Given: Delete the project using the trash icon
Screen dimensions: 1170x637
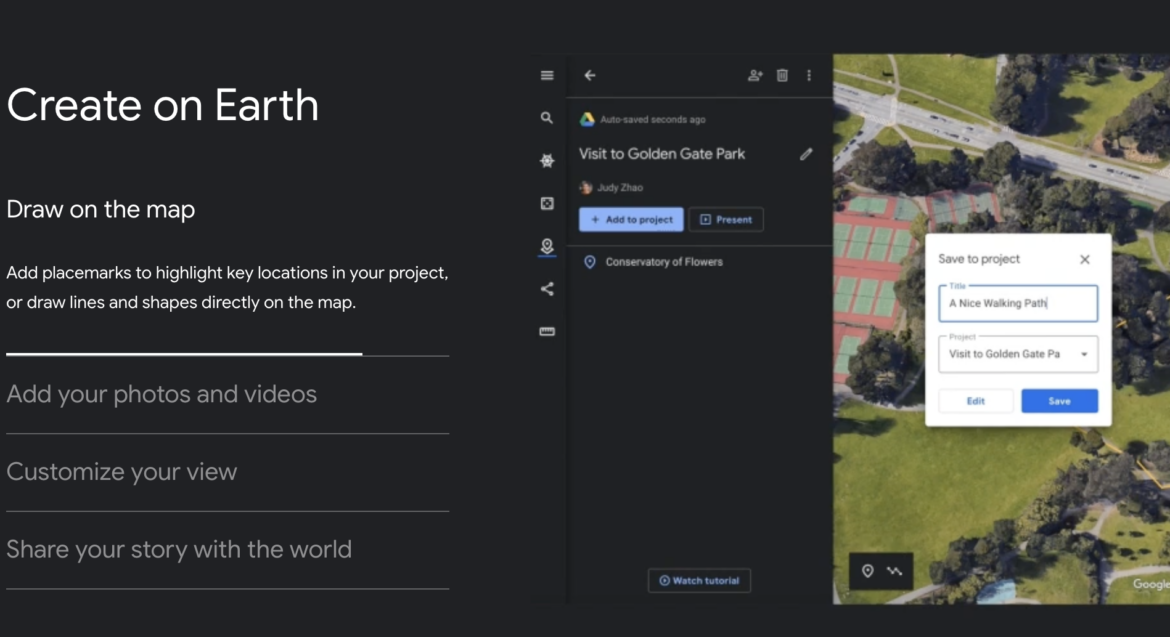Looking at the screenshot, I should coord(782,75).
